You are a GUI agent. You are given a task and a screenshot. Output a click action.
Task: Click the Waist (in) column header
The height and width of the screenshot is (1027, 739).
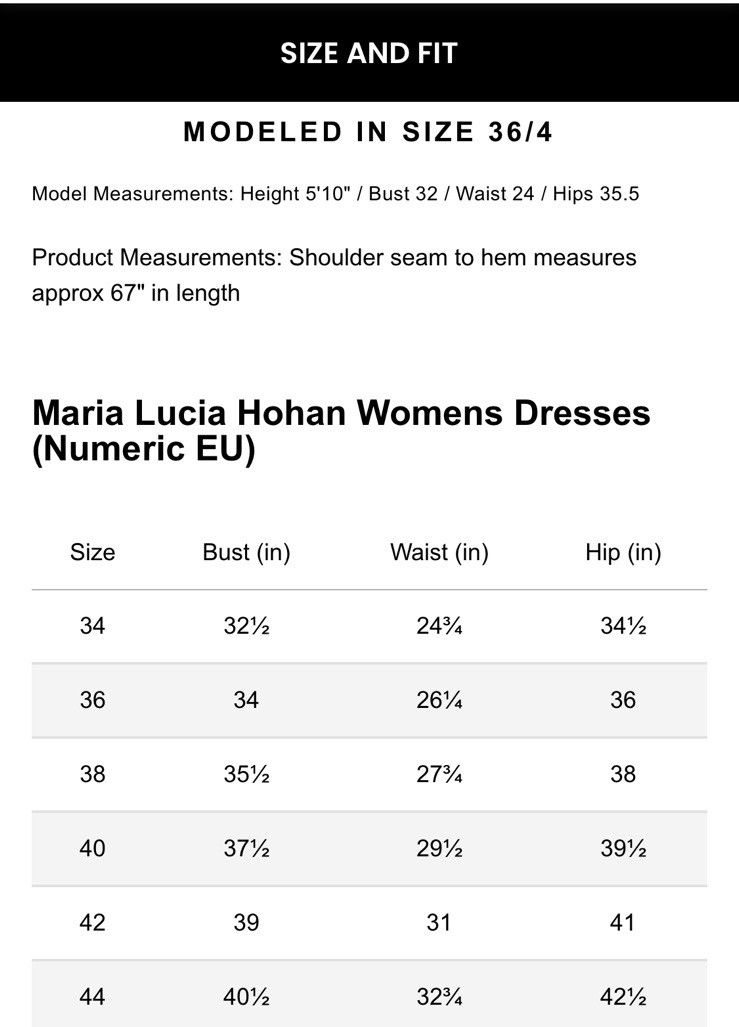439,552
